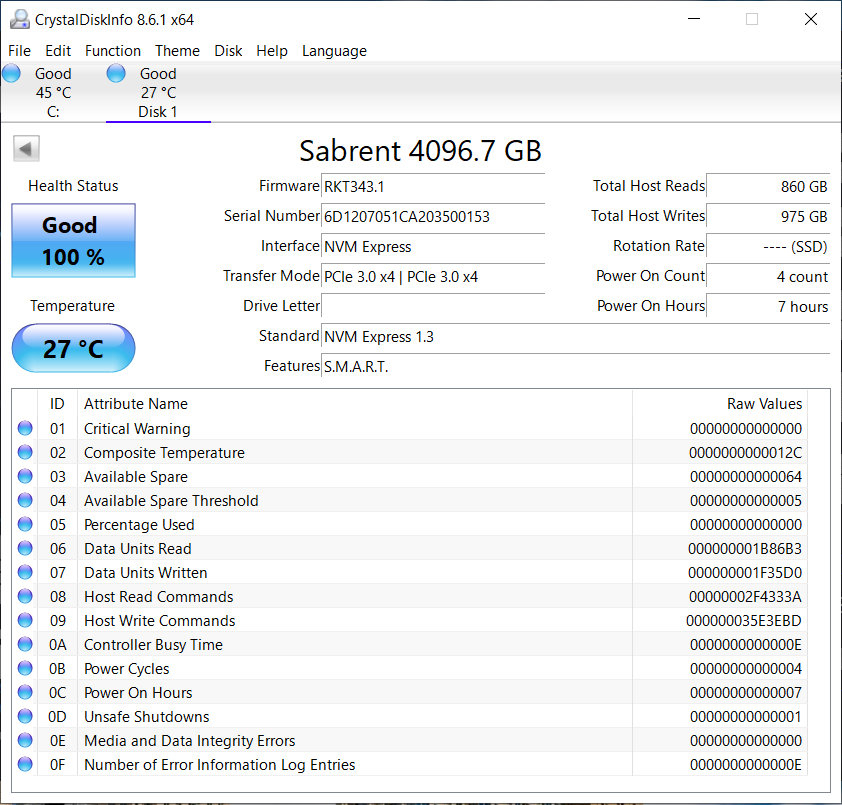
Task: Open the File menu
Action: pyautogui.click(x=19, y=51)
